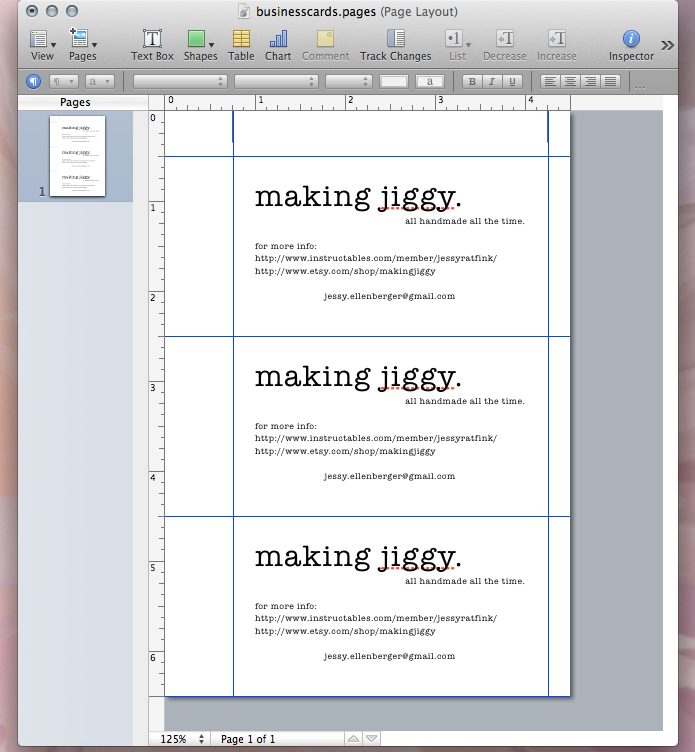Click top card's gmail address
695x752 pixels.
pos(389,296)
